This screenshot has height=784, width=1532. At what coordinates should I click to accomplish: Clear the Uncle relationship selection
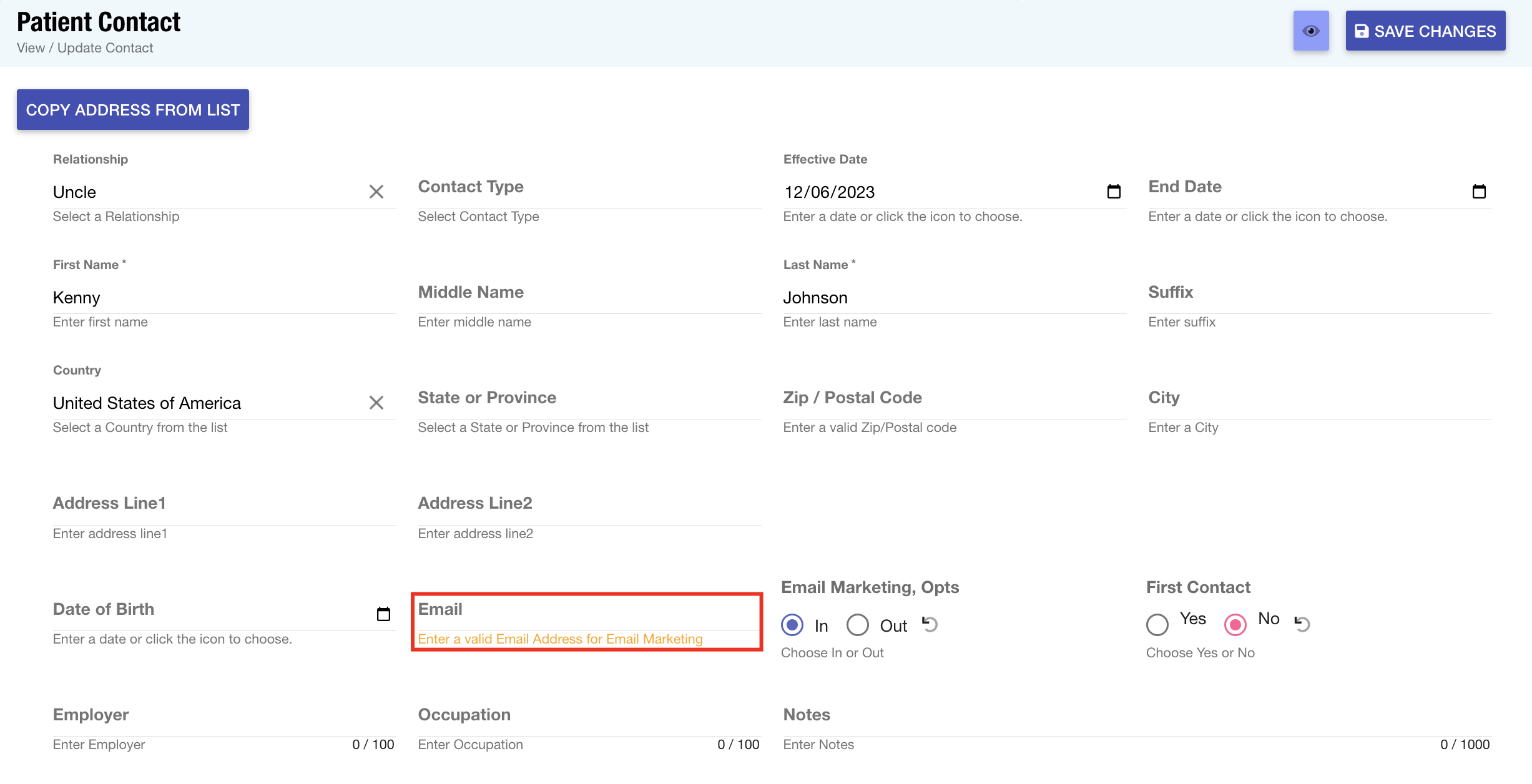[x=376, y=192]
